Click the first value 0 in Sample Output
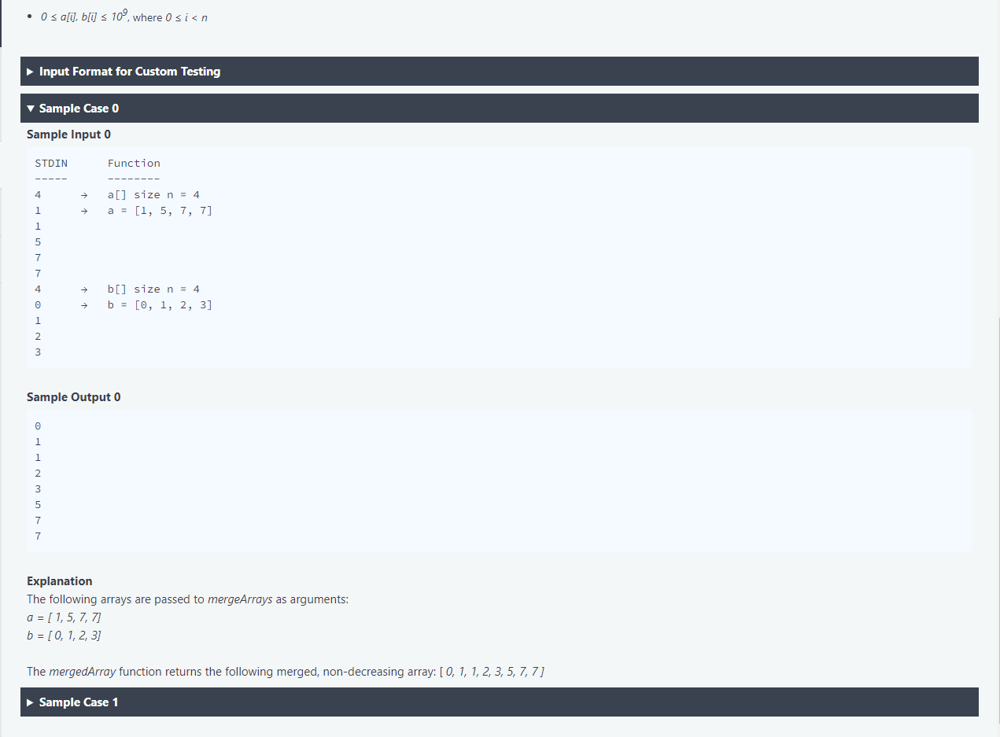This screenshot has height=737, width=1000. pos(37,426)
